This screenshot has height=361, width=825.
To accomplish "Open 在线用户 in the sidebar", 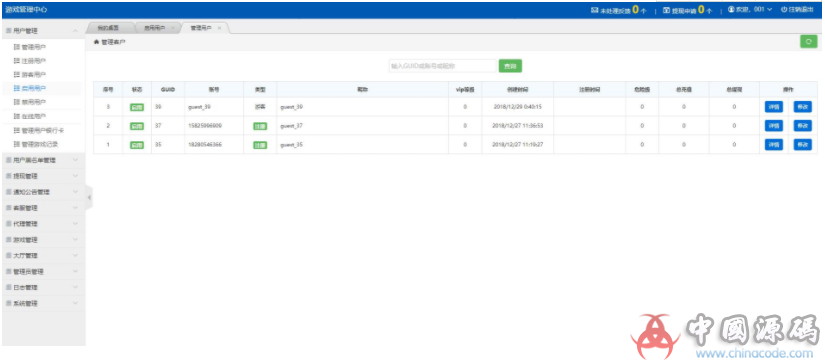I will [x=34, y=116].
